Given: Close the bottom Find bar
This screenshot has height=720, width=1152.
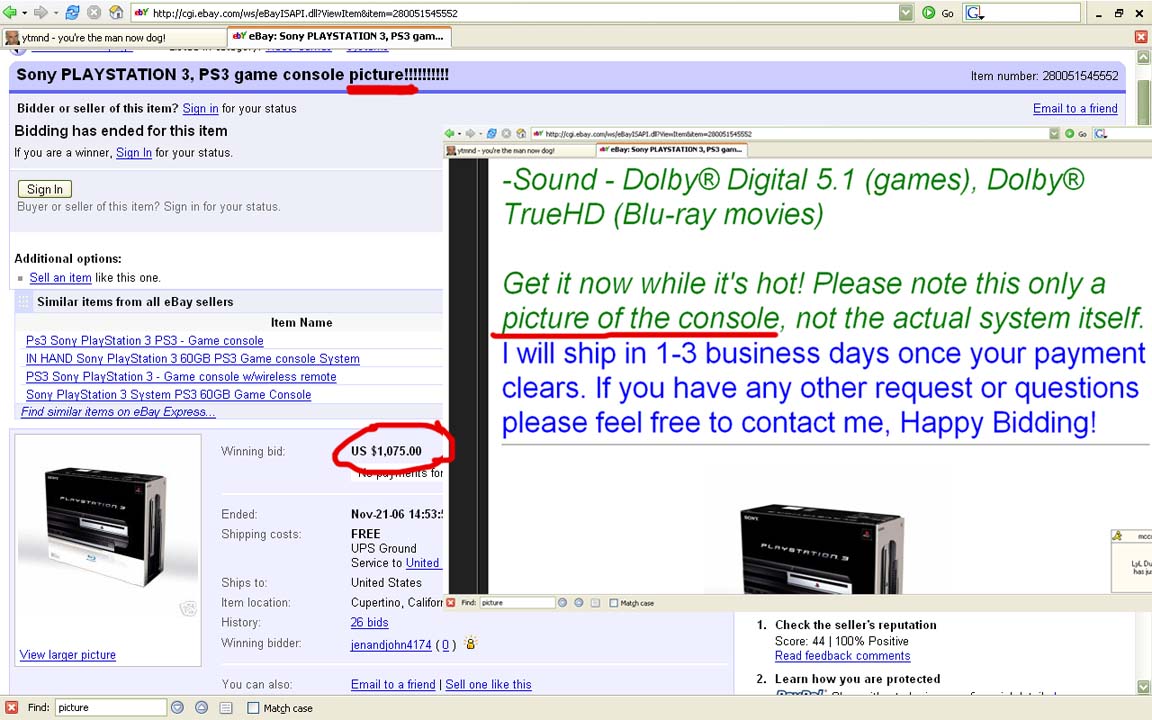Looking at the screenshot, I should [x=11, y=708].
